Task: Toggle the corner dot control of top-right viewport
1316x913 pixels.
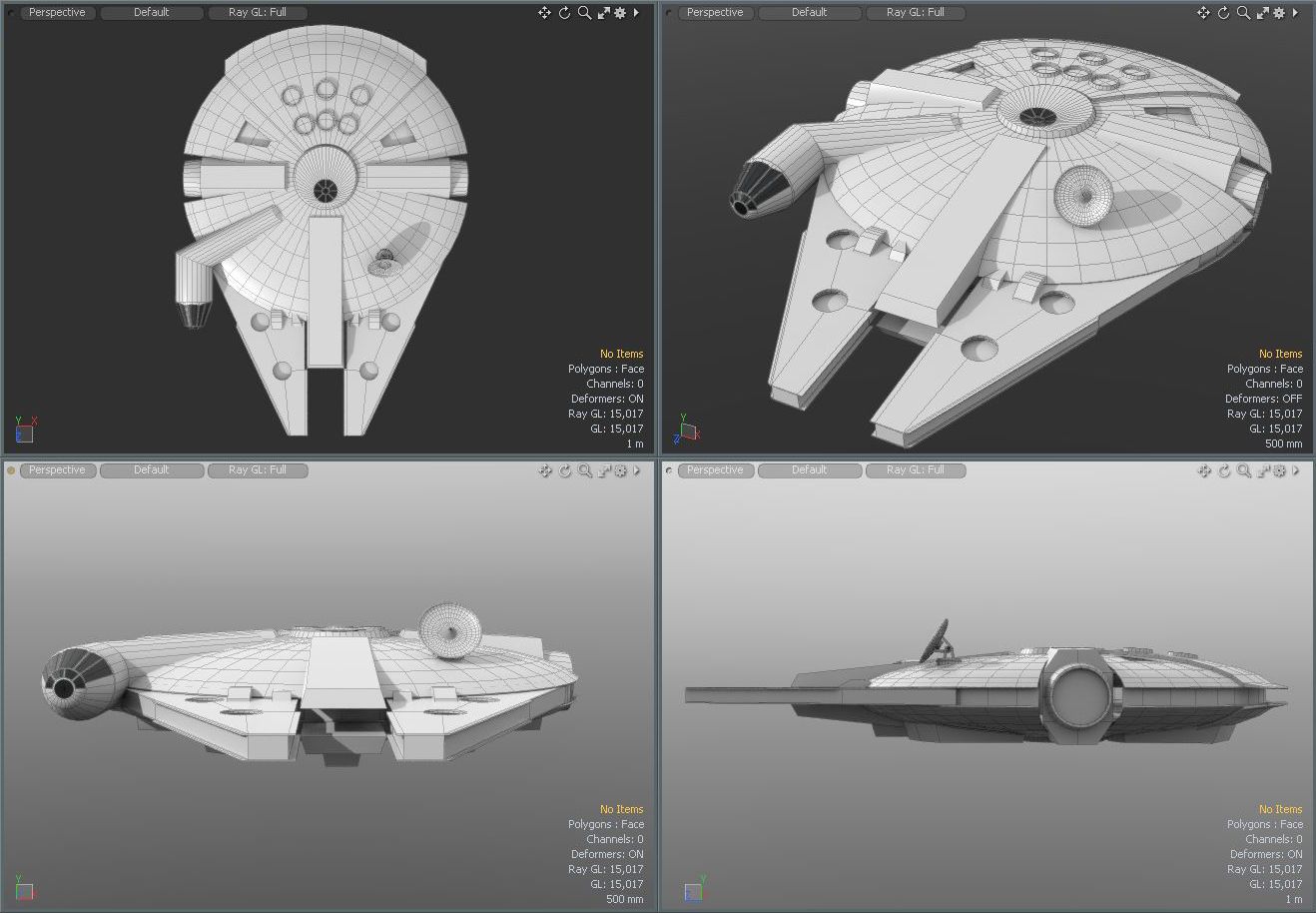Action: (x=670, y=13)
